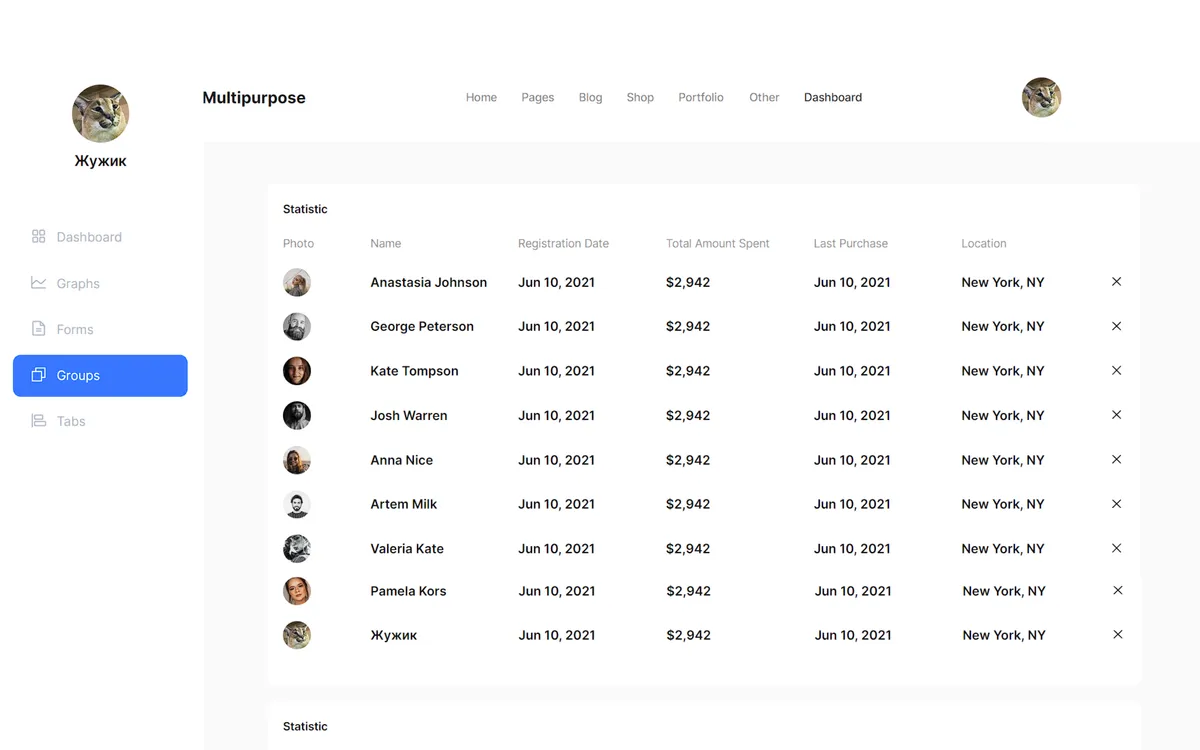Click the Tabs icon in the sidebar

pos(39,421)
